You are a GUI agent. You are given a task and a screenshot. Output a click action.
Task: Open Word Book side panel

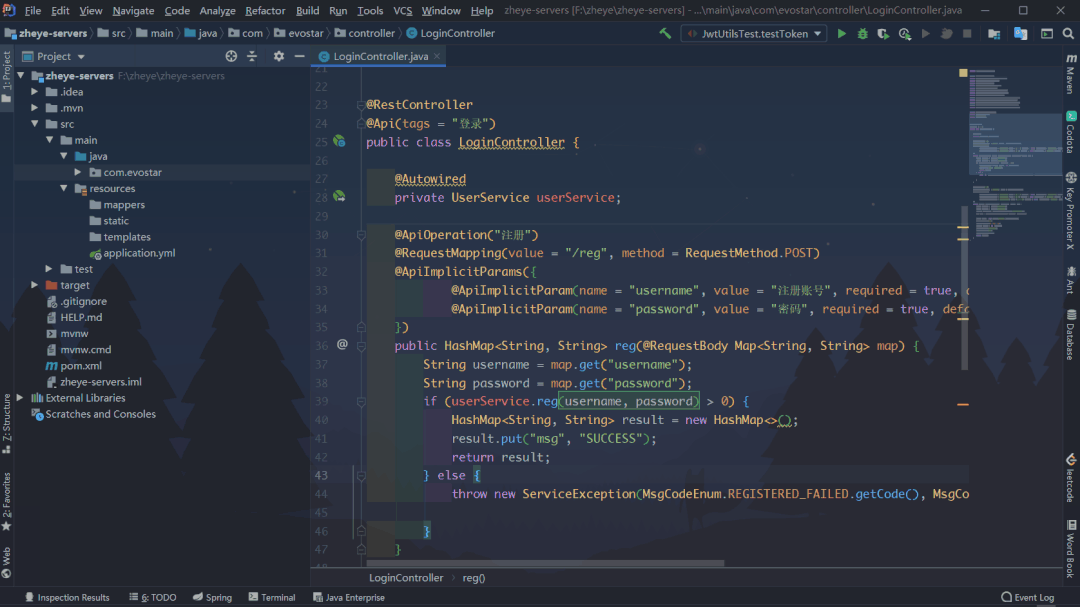[1070, 549]
